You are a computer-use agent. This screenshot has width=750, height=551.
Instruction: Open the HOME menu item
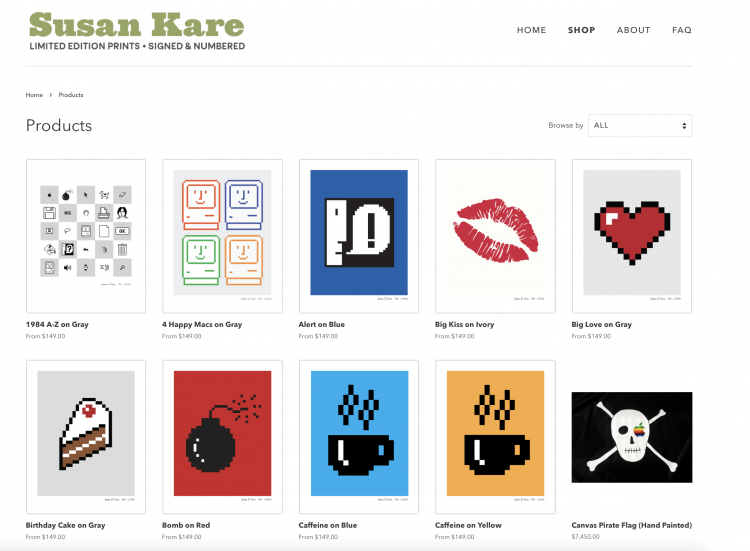click(531, 30)
